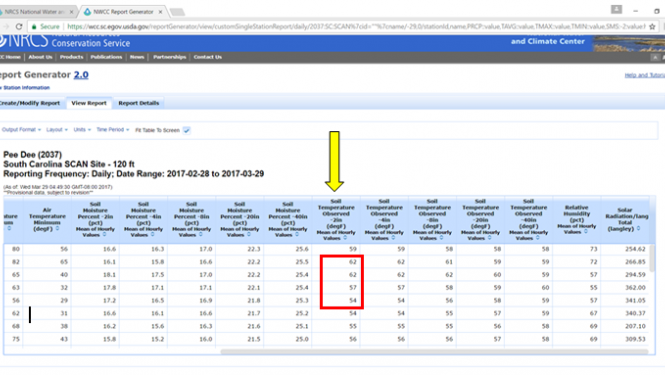
Task: Select solar radiation value 266.85
Action: point(635,262)
